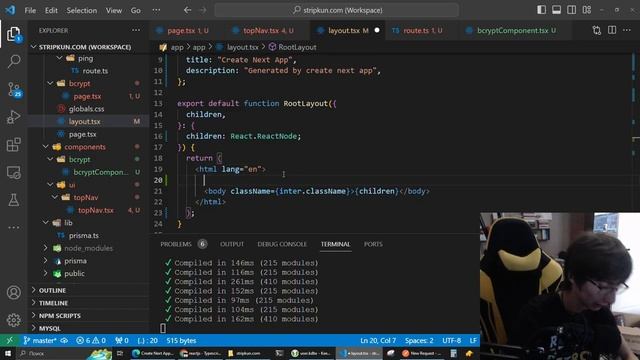This screenshot has width=640, height=360.
Task: Go back with the navigation arrow
Action: tap(187, 10)
